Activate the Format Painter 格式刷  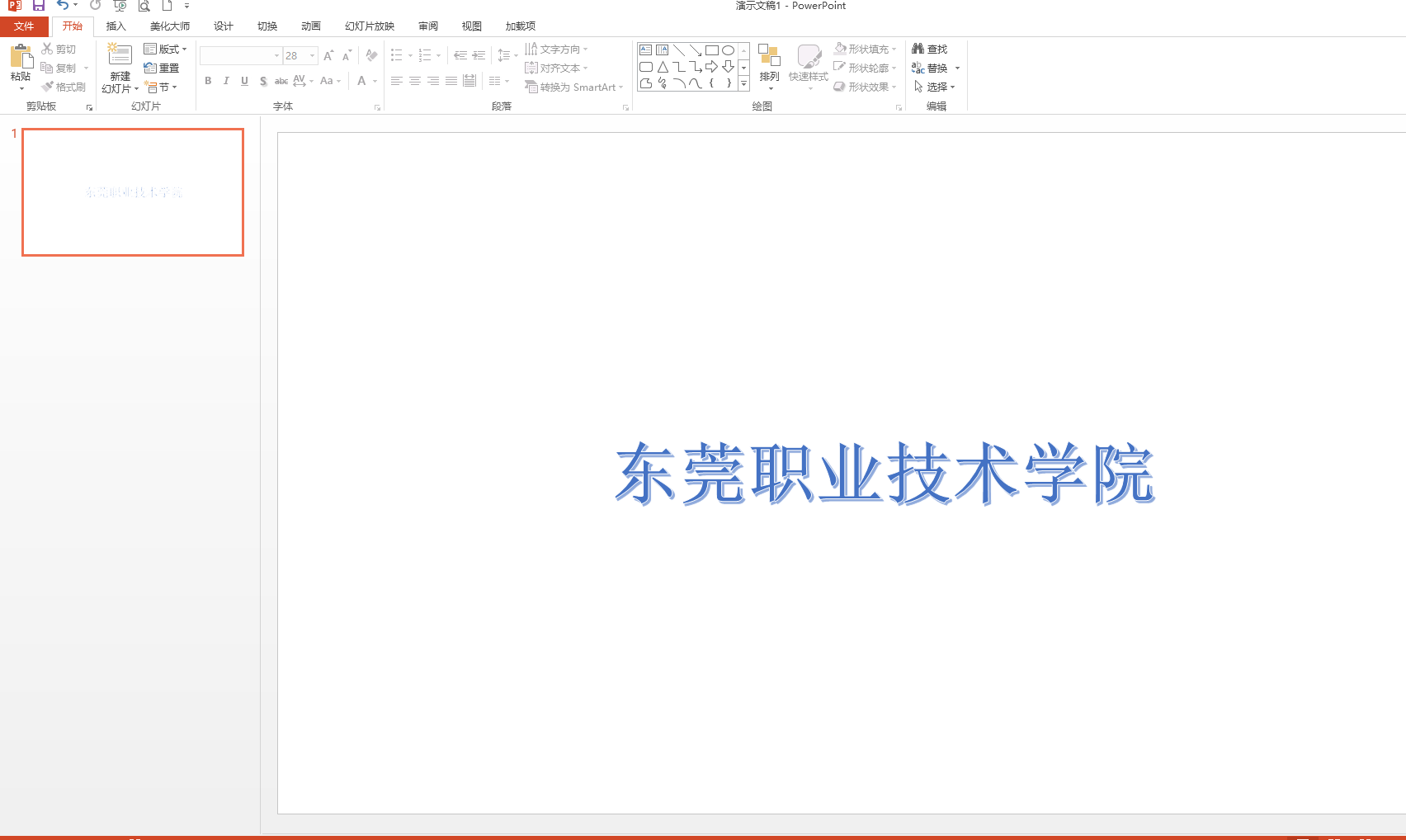coord(64,87)
